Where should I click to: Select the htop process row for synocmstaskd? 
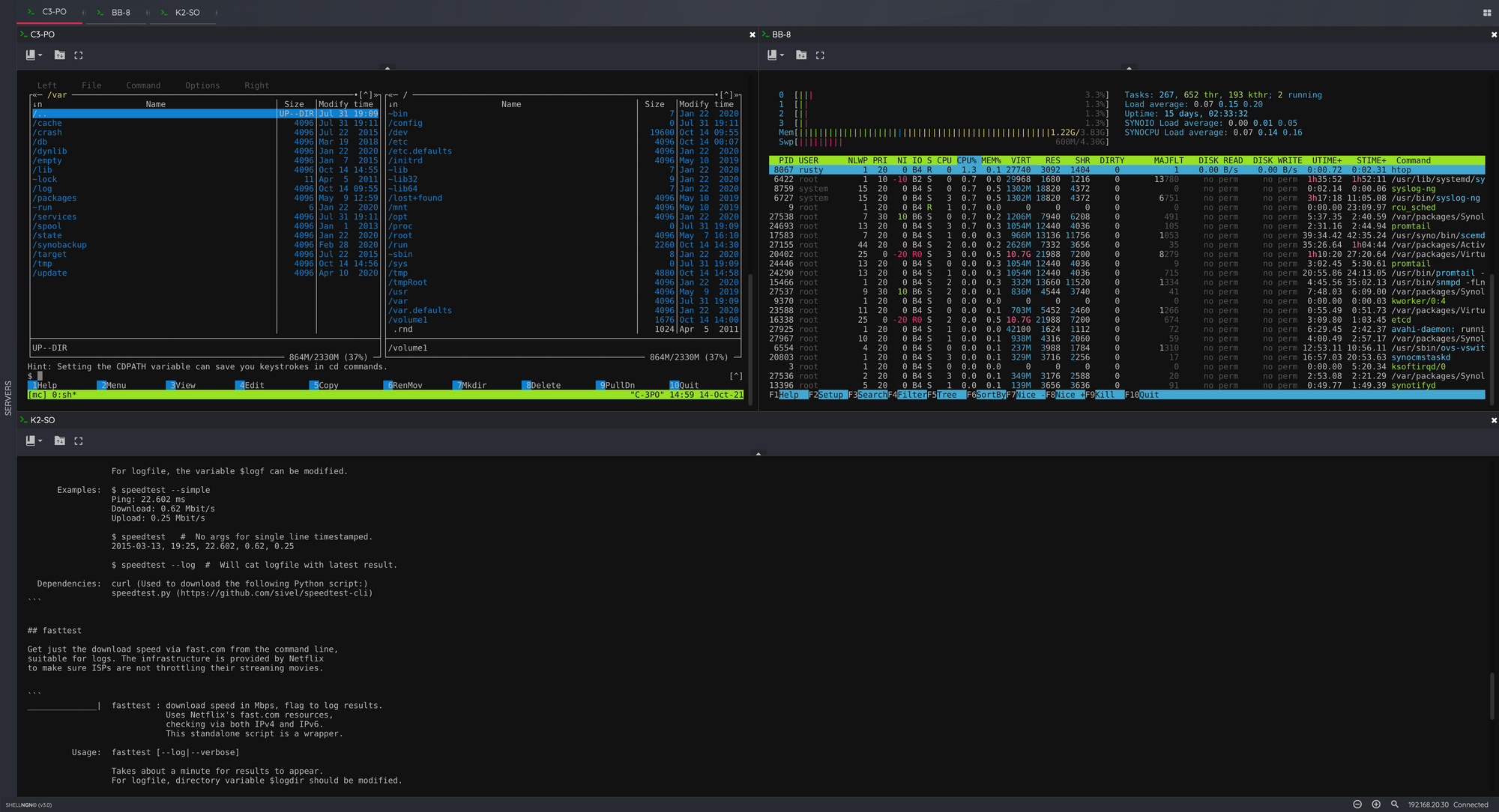[x=1126, y=357]
